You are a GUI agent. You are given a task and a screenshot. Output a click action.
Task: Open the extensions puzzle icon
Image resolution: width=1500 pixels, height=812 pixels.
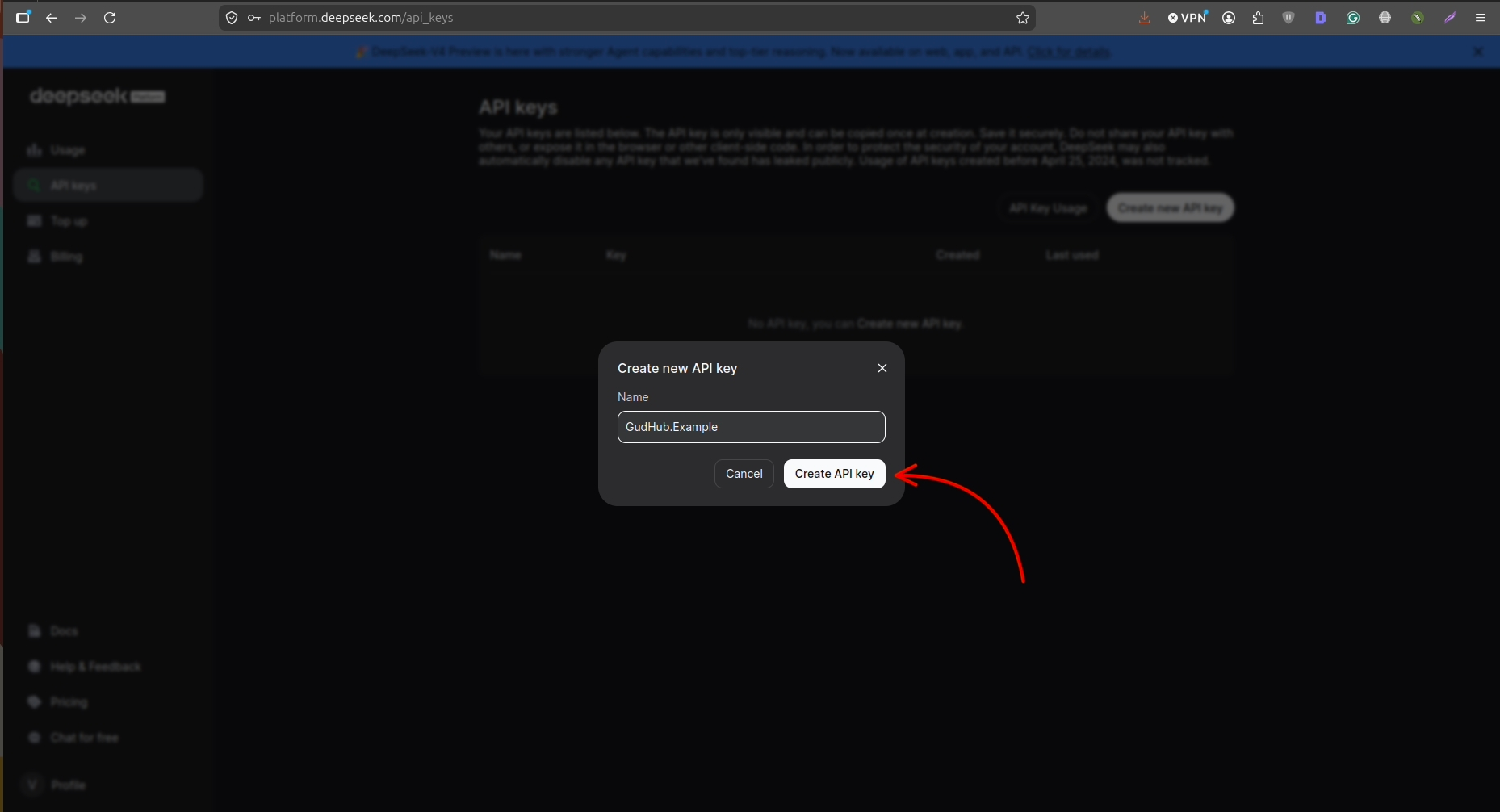click(1258, 18)
